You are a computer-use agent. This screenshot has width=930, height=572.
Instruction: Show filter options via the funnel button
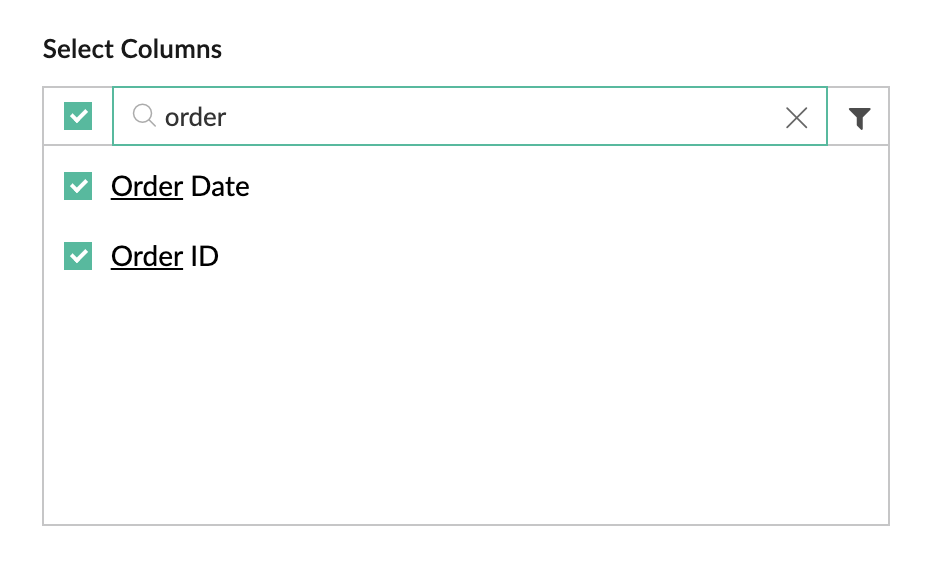point(859,118)
